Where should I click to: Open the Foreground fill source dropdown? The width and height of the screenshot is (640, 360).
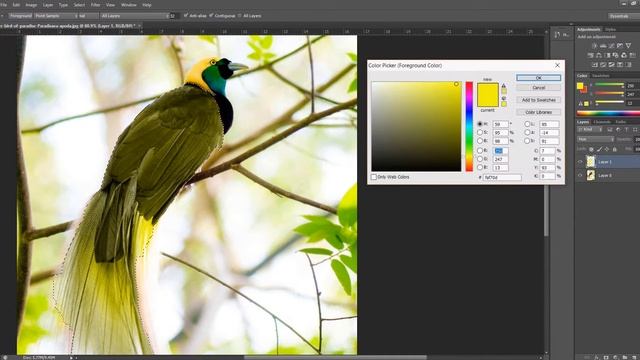20,16
